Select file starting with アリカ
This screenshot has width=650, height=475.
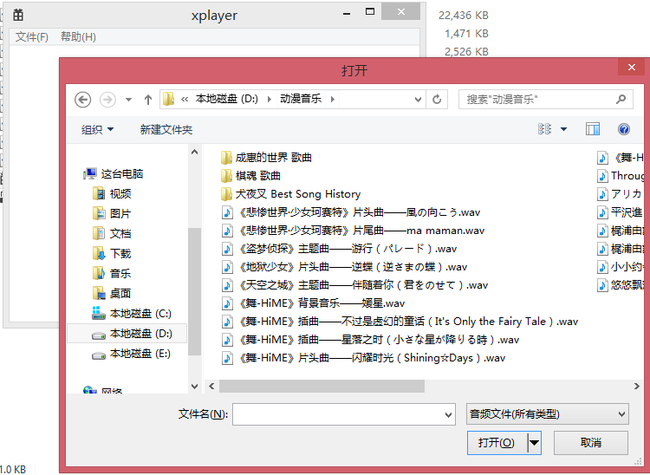point(621,194)
